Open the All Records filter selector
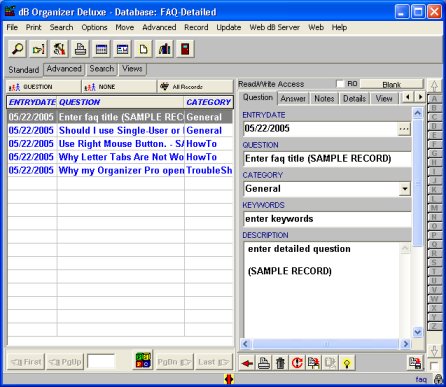This screenshot has height=387, width=446. coord(195,87)
